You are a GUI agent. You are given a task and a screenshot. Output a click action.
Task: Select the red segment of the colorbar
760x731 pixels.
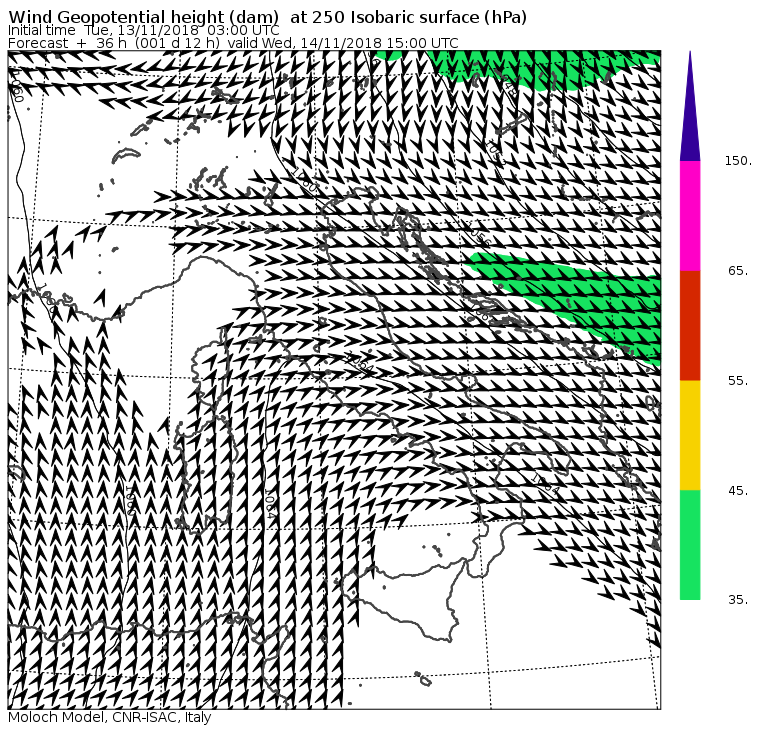click(x=690, y=326)
